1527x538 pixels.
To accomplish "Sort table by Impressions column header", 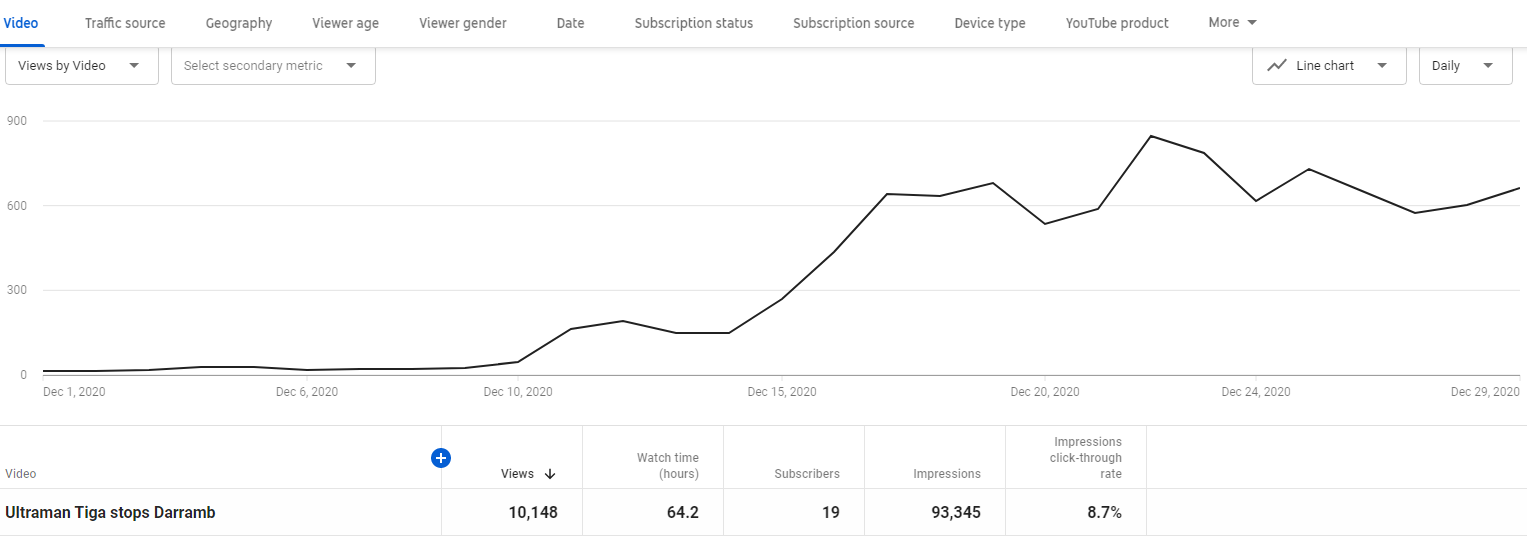I will (x=946, y=474).
